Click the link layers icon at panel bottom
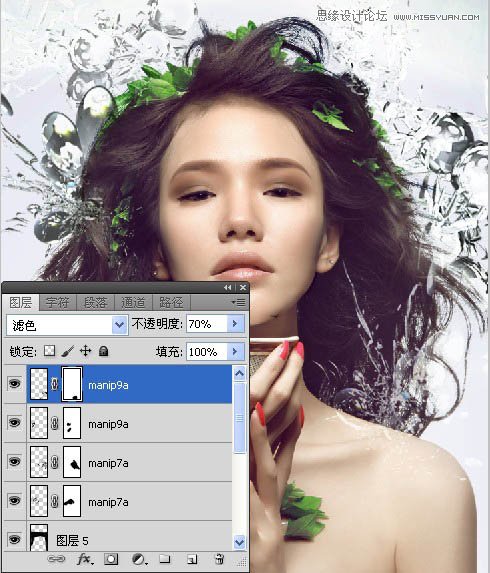This screenshot has width=490, height=573. 56,559
